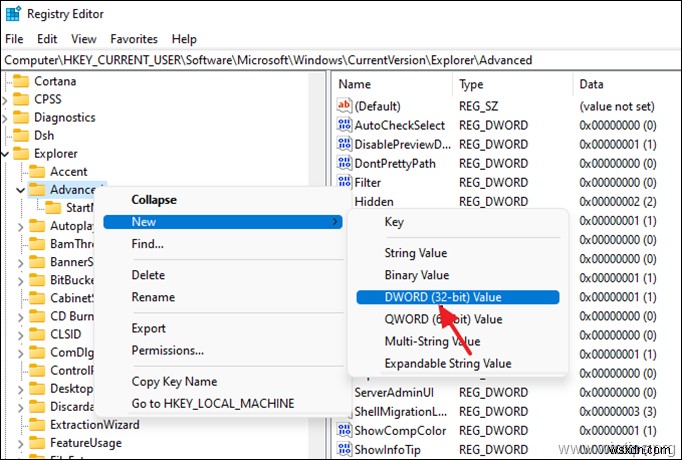Create a new Expandable String Value
Screen dimensions: 682x460
click(x=458, y=363)
